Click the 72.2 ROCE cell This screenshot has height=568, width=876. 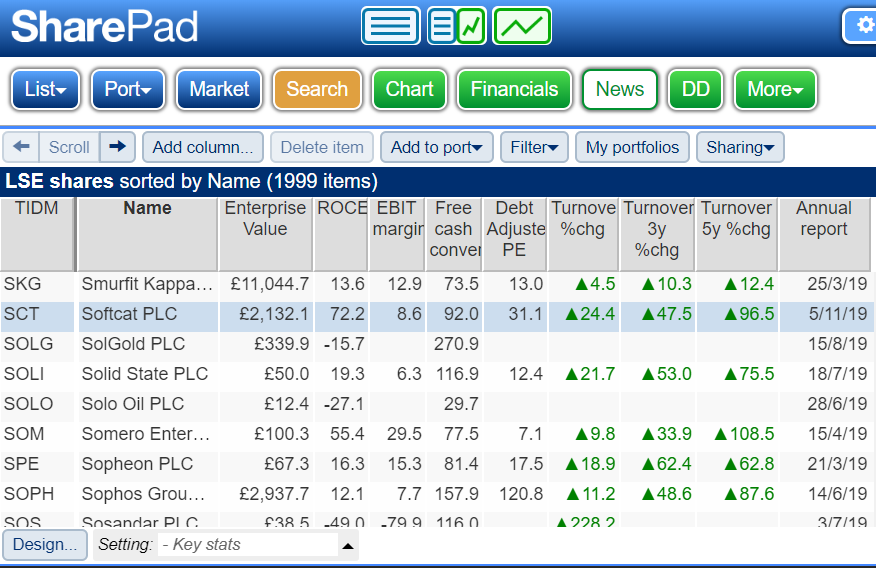341,314
